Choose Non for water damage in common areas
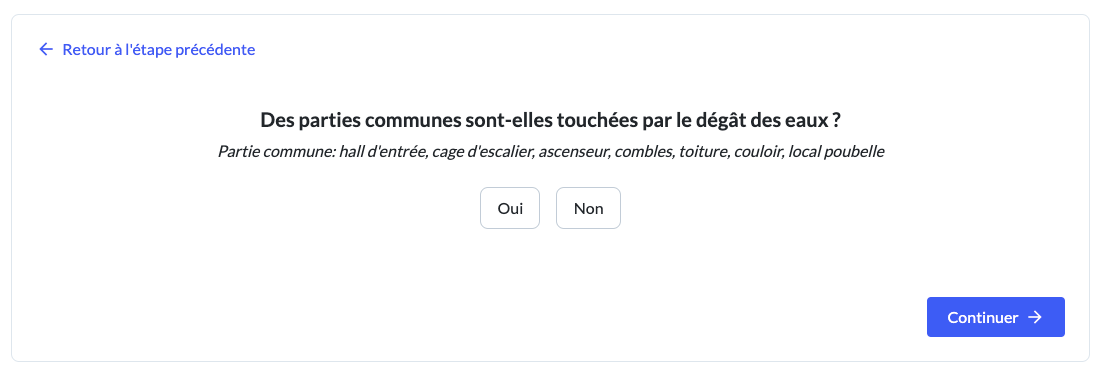Image resolution: width=1104 pixels, height=376 pixels. (x=588, y=208)
